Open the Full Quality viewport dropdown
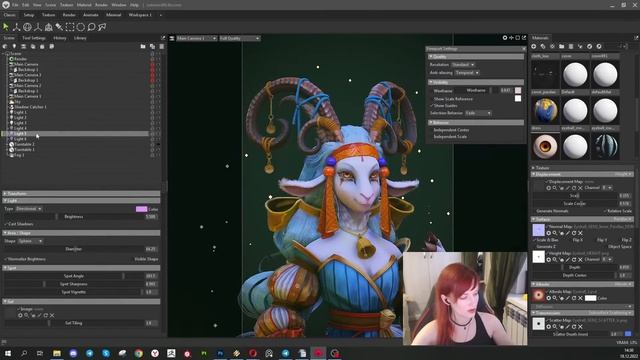640x360 pixels. pyautogui.click(x=240, y=38)
